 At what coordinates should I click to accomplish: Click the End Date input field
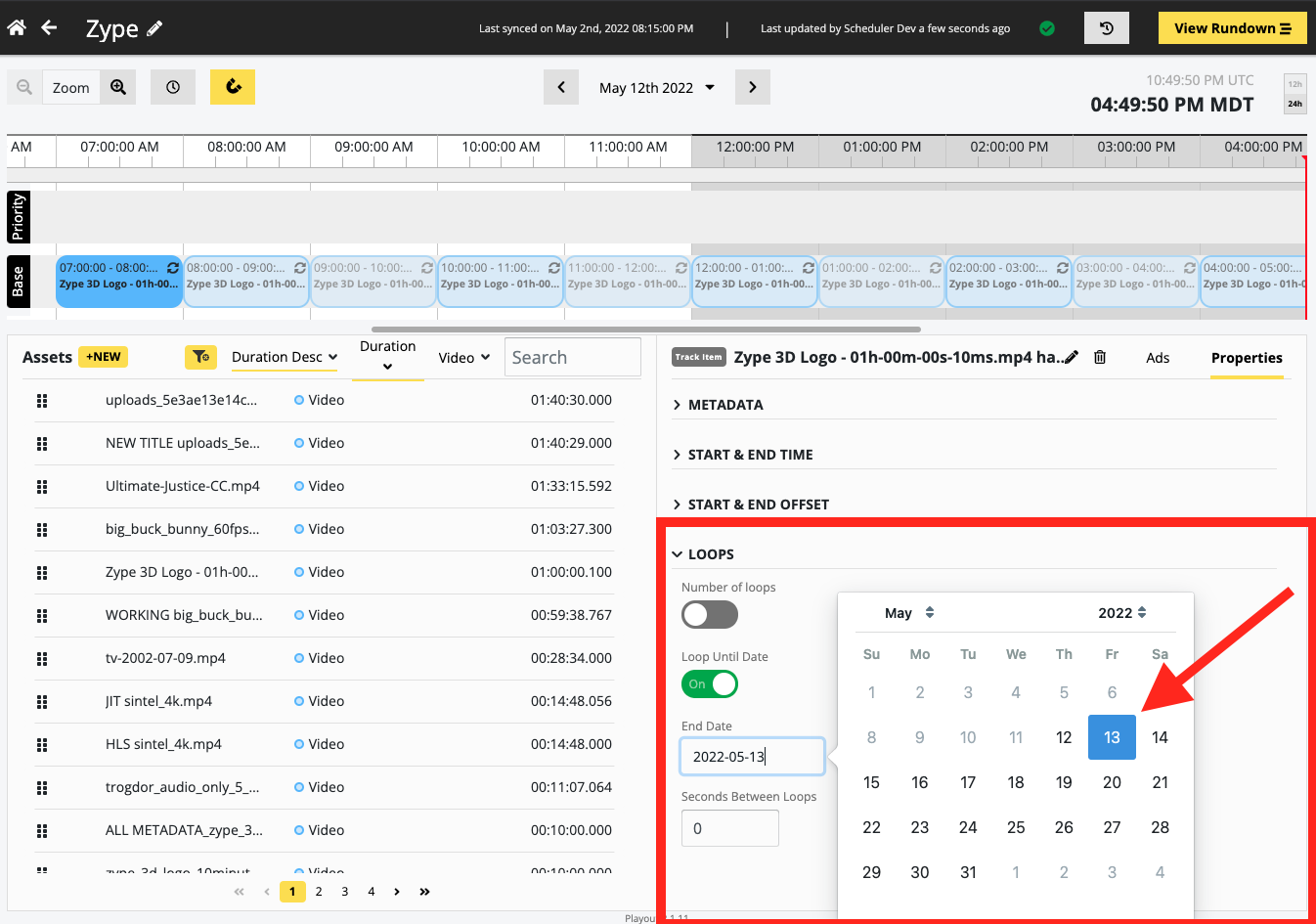753,756
